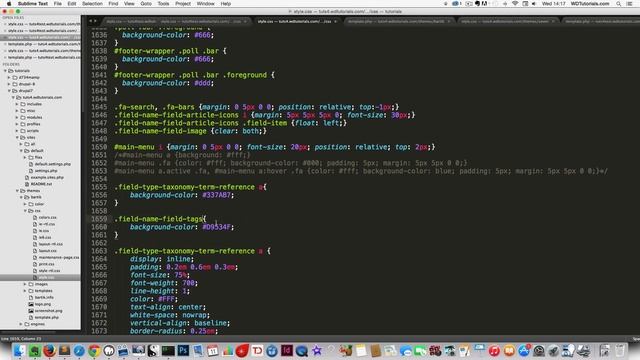This screenshot has width=640, height=360.
Task: Launch Photoshop from the Dock
Action: click(x=183, y=351)
